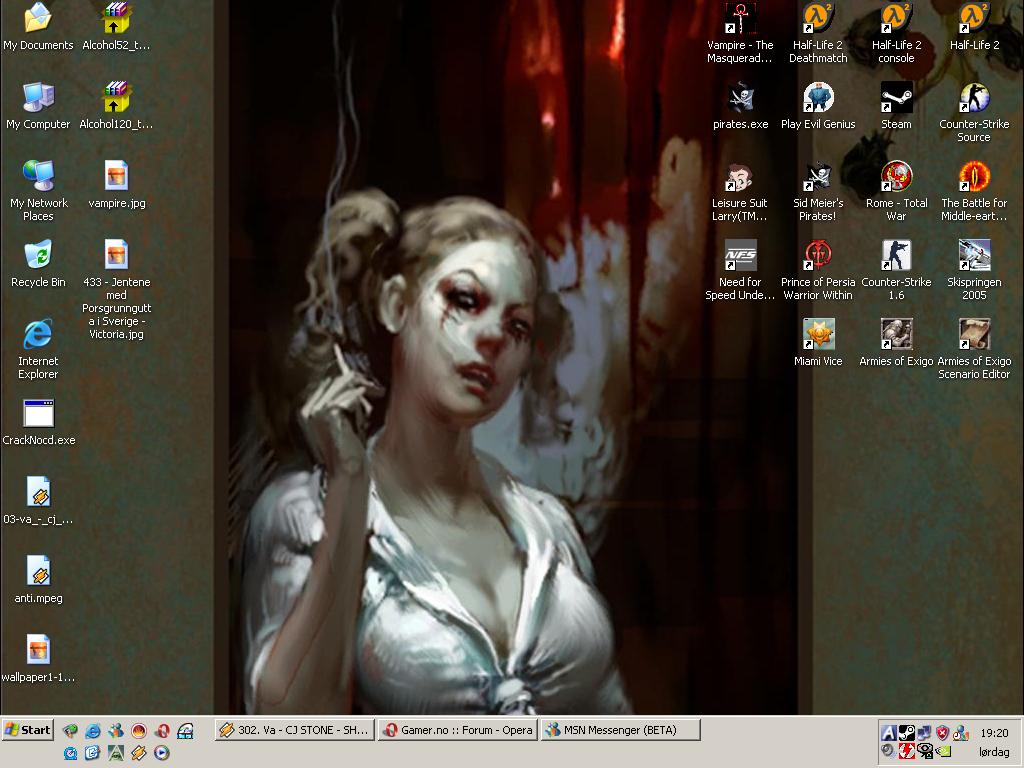
Task: Click the Steam tray icon
Action: point(906,733)
